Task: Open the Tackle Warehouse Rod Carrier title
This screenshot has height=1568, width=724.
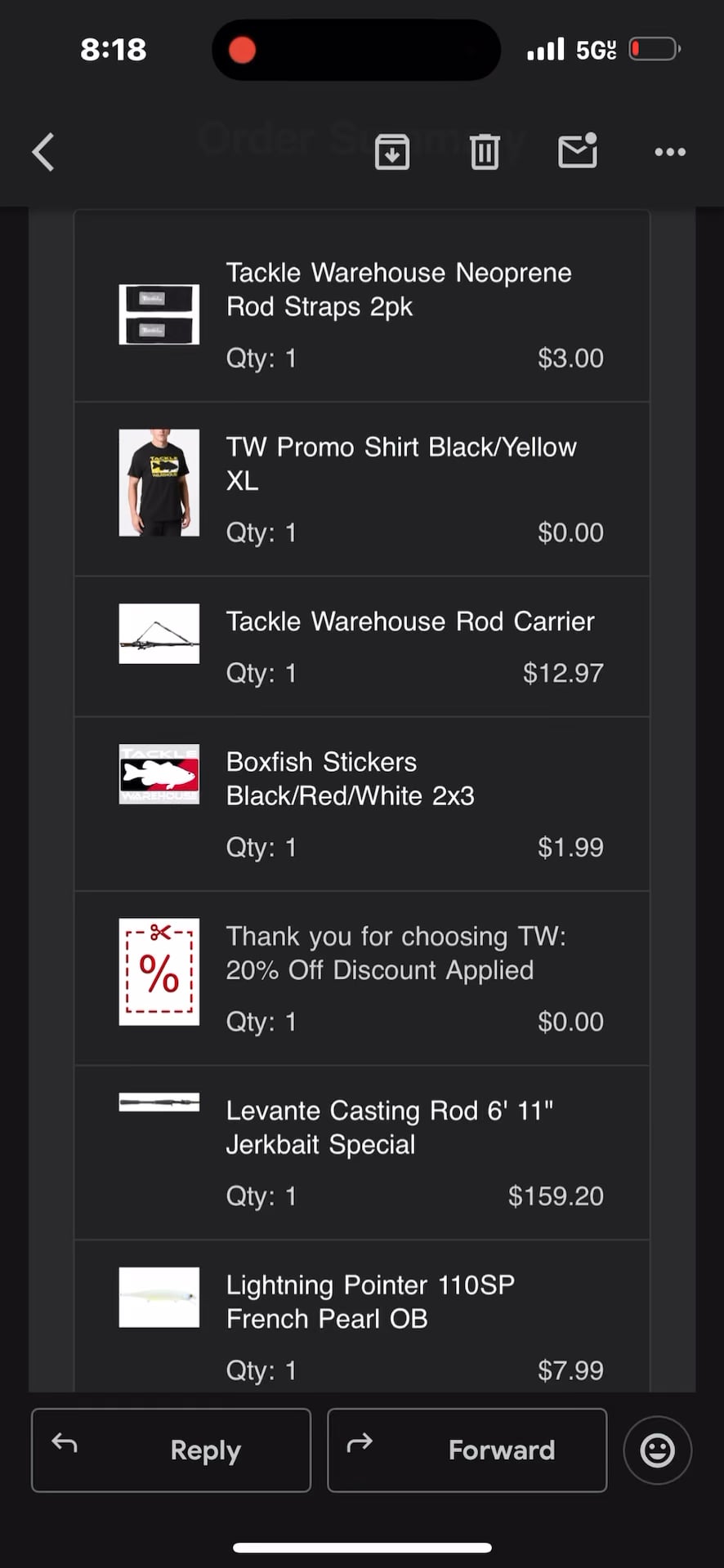Action: (410, 621)
